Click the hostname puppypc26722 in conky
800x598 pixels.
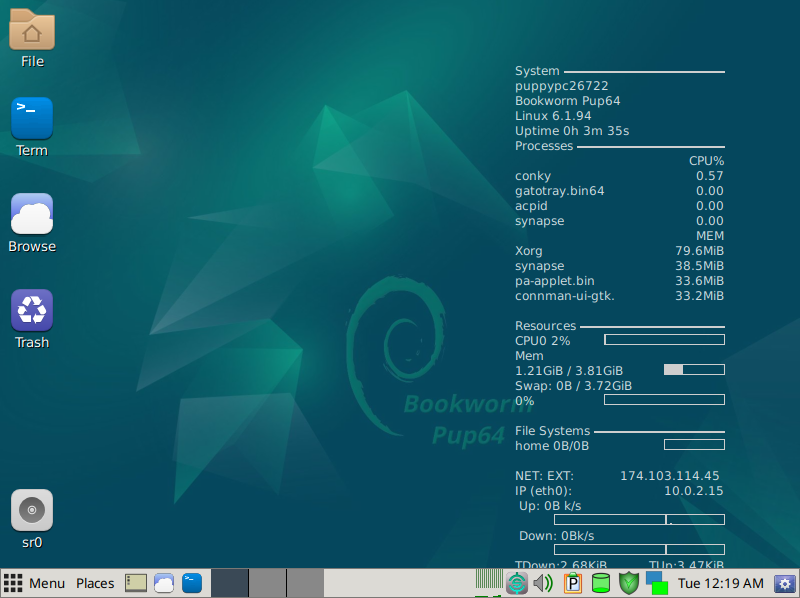coord(561,86)
